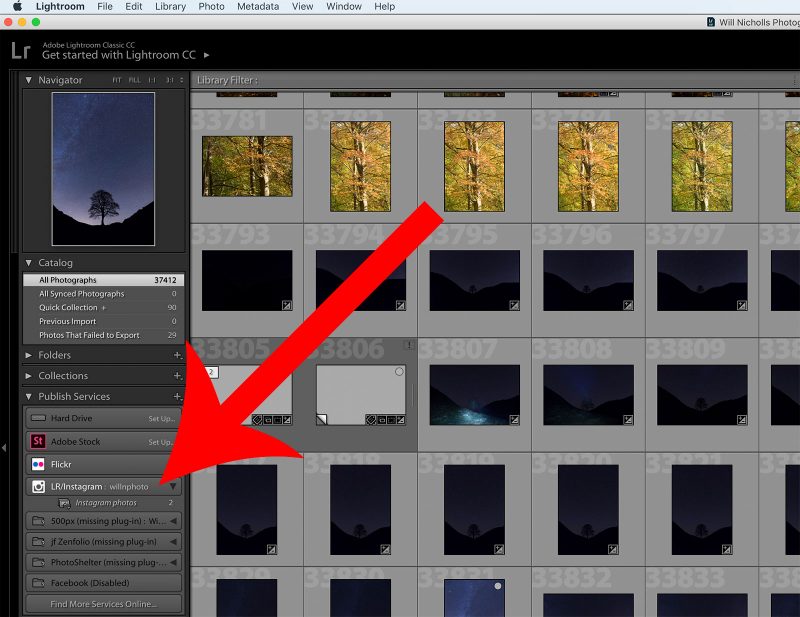Image resolution: width=800 pixels, height=617 pixels.
Task: Click develop adjustments badge on photo 33806
Action: (401, 419)
